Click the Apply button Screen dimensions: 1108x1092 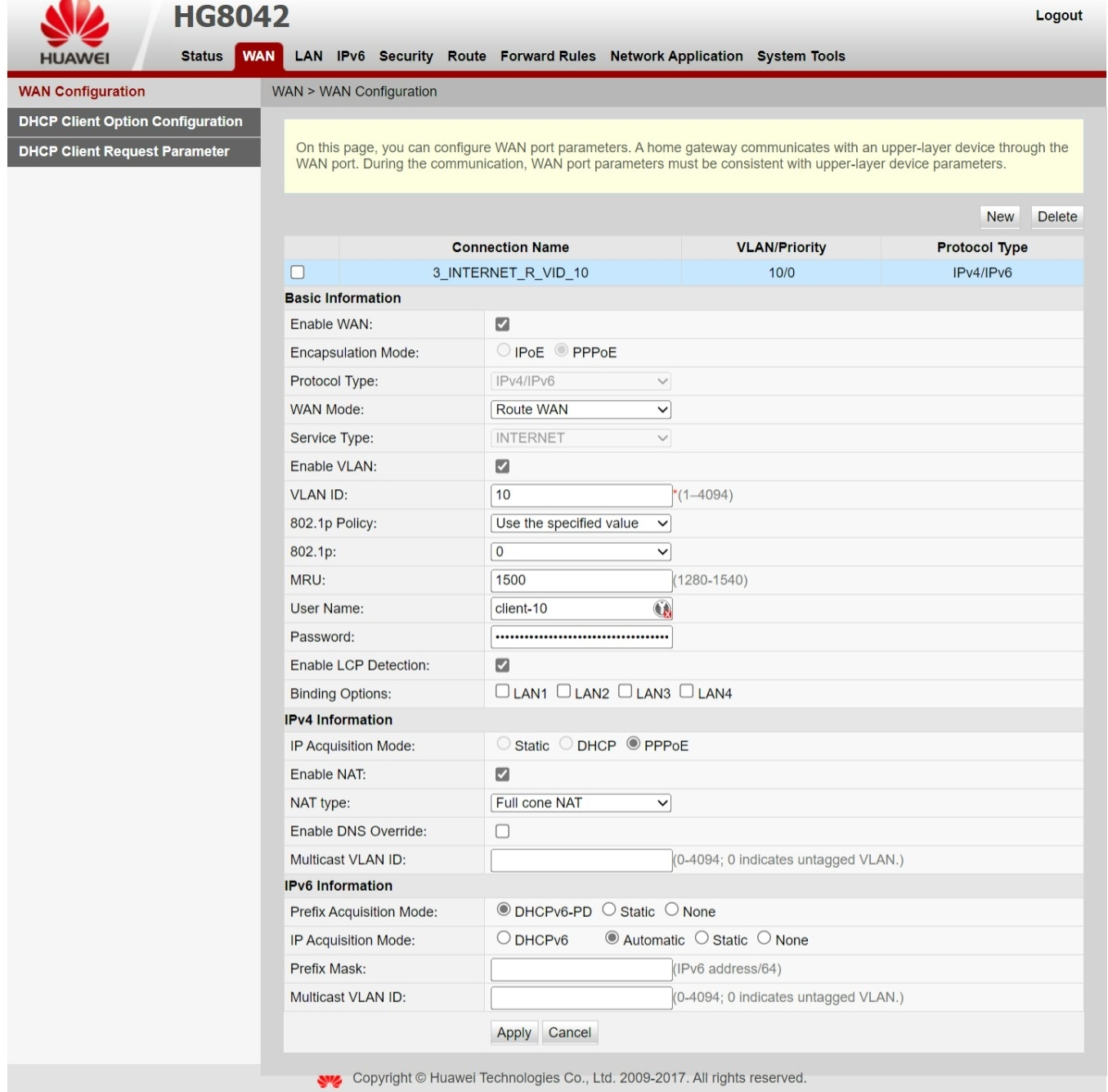pyautogui.click(x=514, y=1032)
